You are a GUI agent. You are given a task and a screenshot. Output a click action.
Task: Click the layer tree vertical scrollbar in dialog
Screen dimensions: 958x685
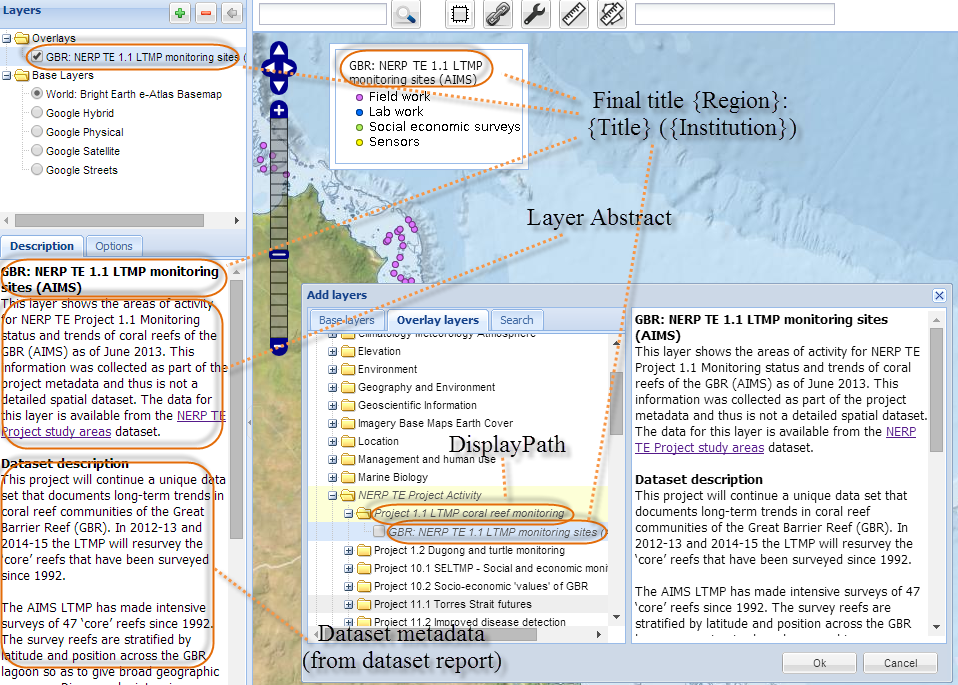point(616,403)
